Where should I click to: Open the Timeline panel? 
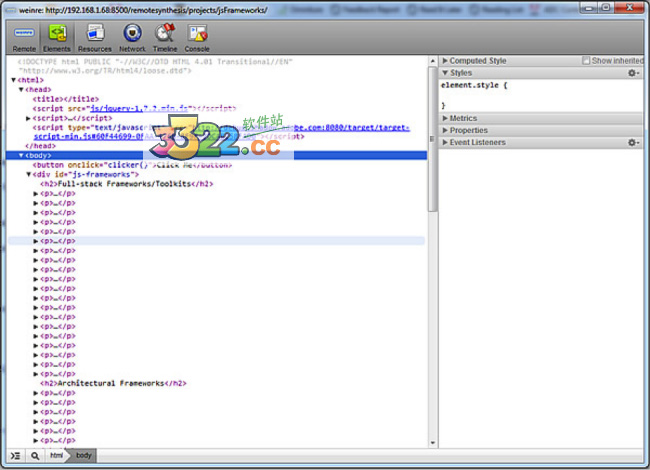click(165, 38)
